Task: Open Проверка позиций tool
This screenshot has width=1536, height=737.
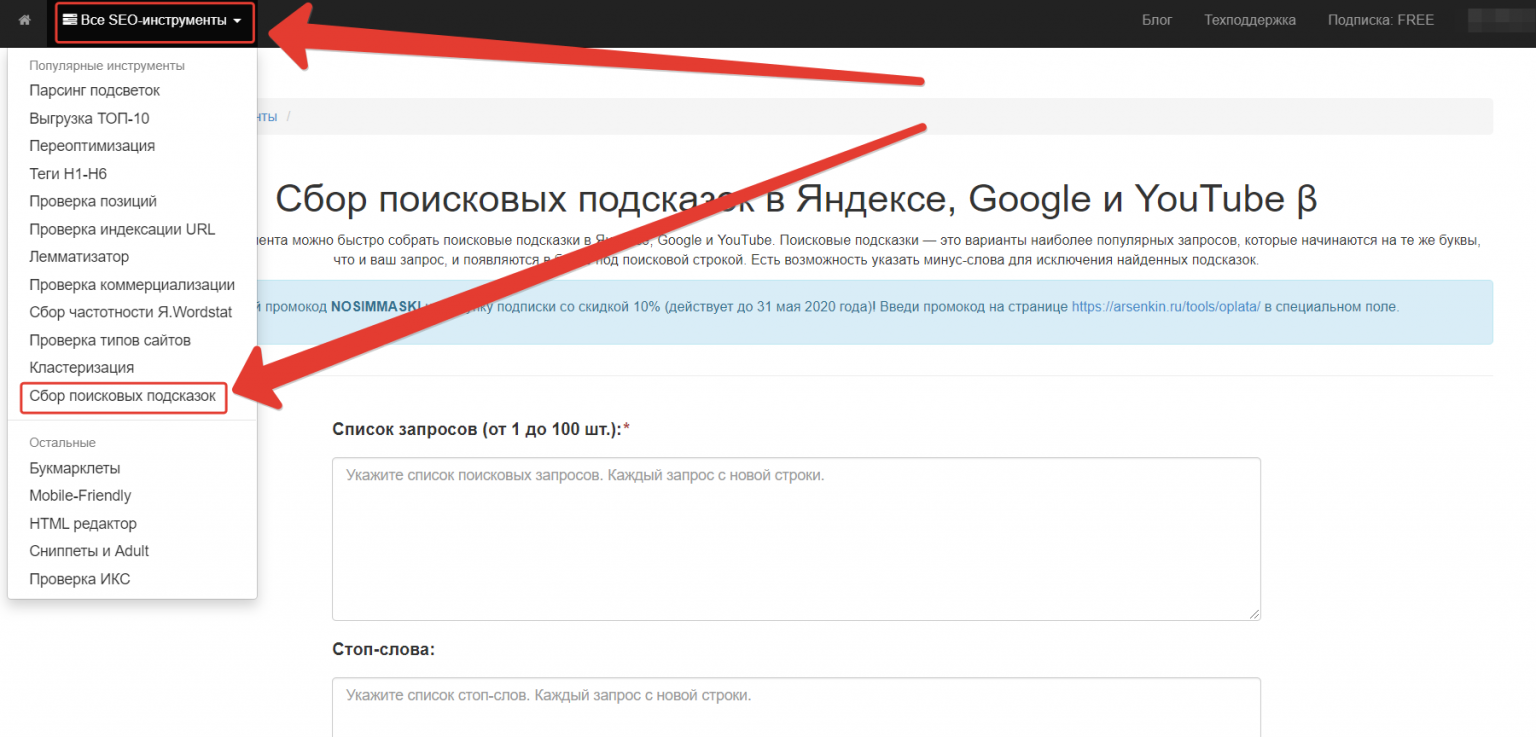Action: (93, 201)
